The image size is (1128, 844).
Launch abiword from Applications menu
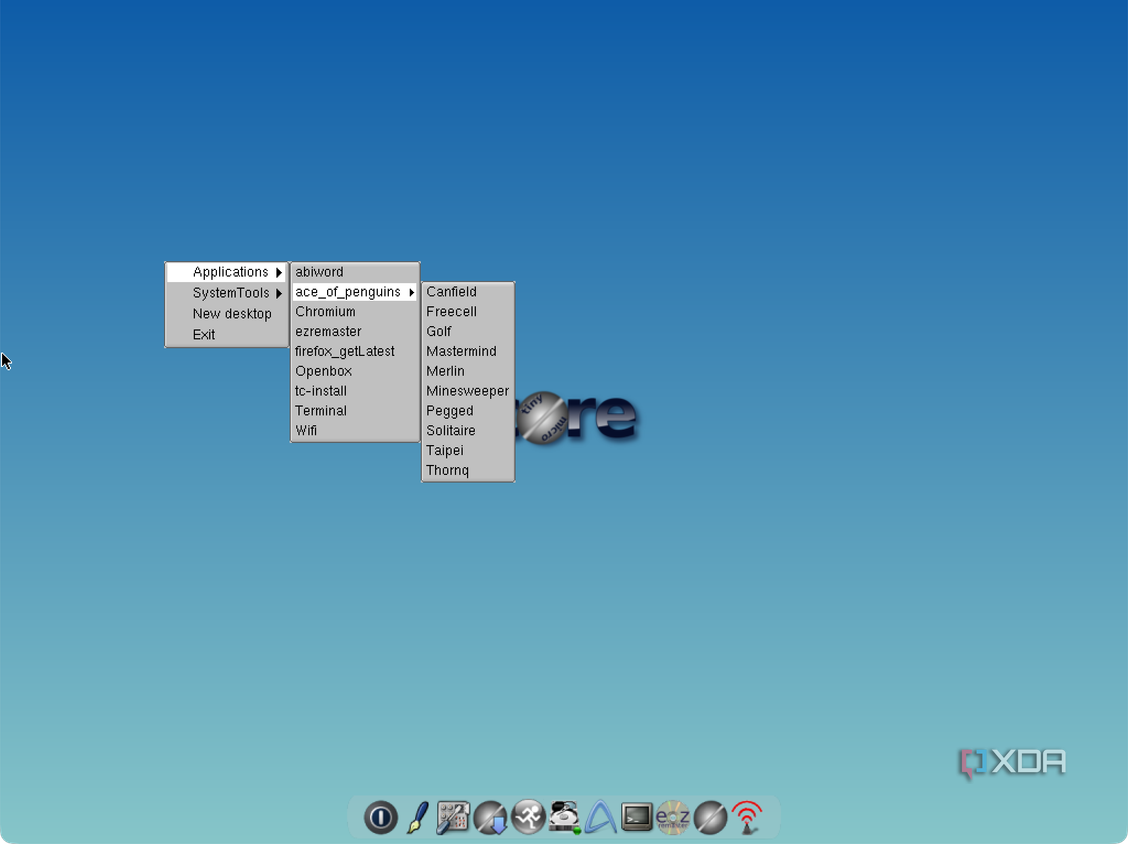[x=355, y=272]
